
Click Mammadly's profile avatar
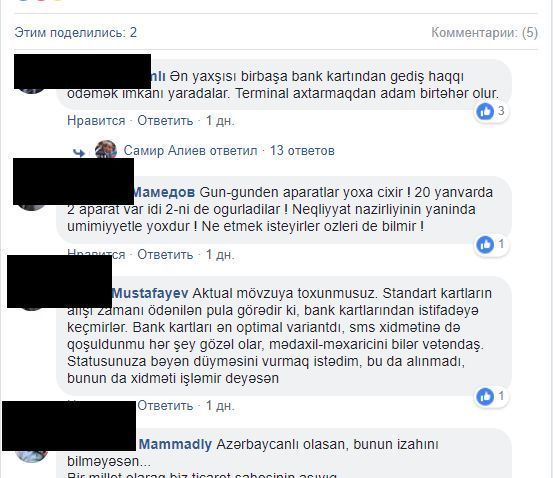tap(31, 455)
